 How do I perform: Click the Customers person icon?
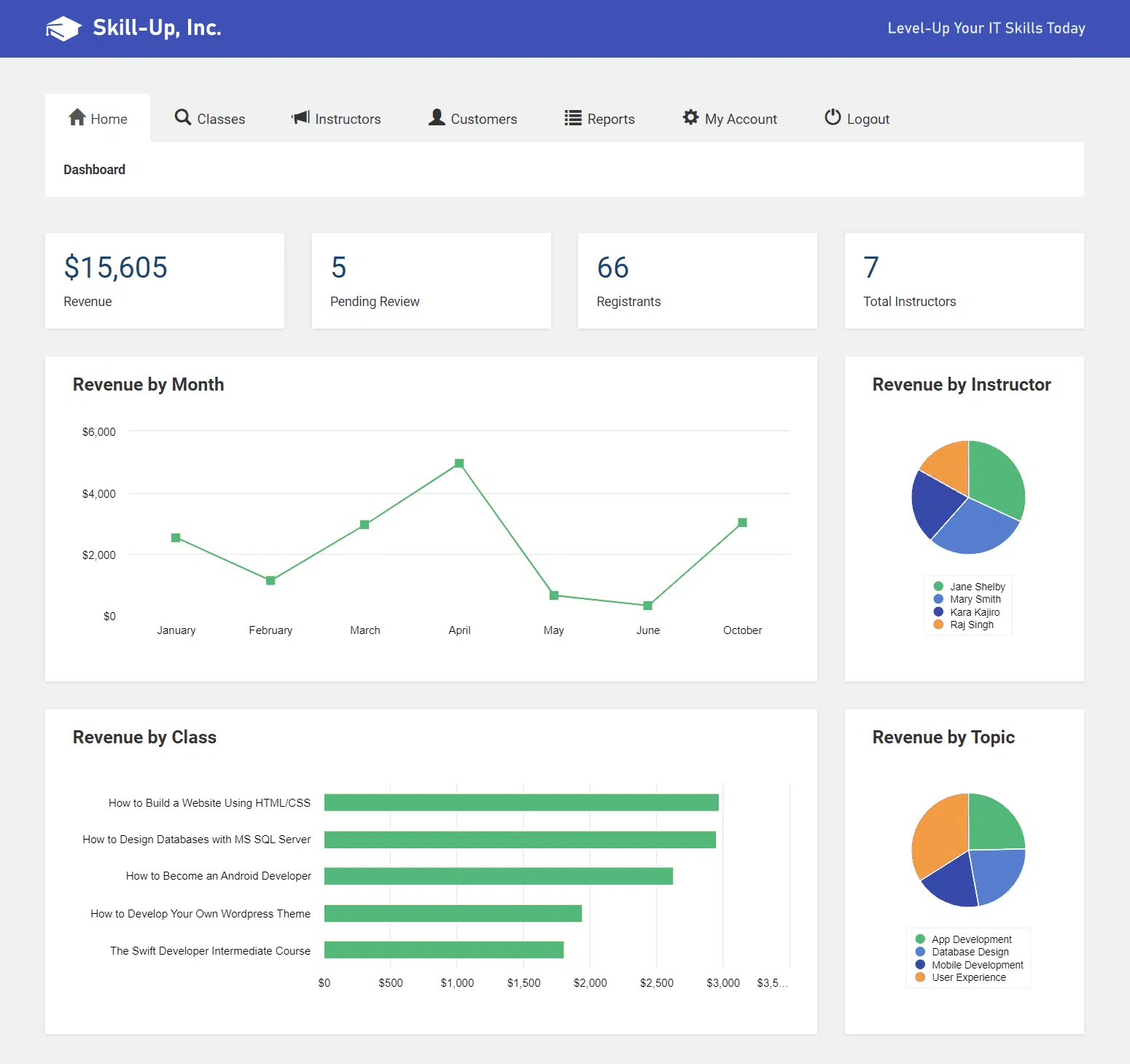[437, 117]
